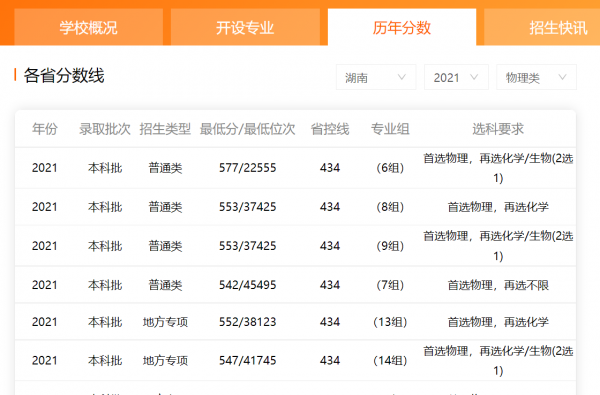
Task: Click the 选科要求 column header
Action: tap(498, 129)
